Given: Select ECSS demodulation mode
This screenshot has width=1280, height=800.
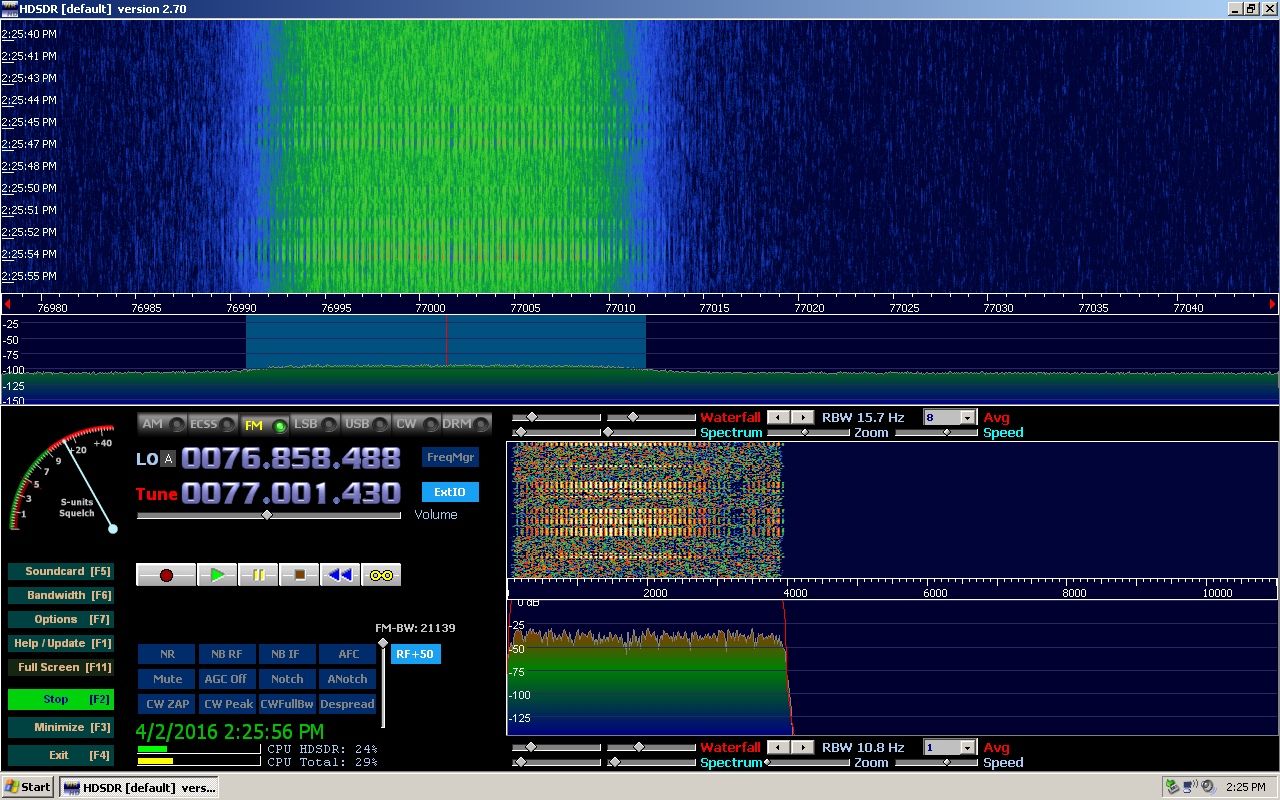Looking at the screenshot, I should click(213, 424).
